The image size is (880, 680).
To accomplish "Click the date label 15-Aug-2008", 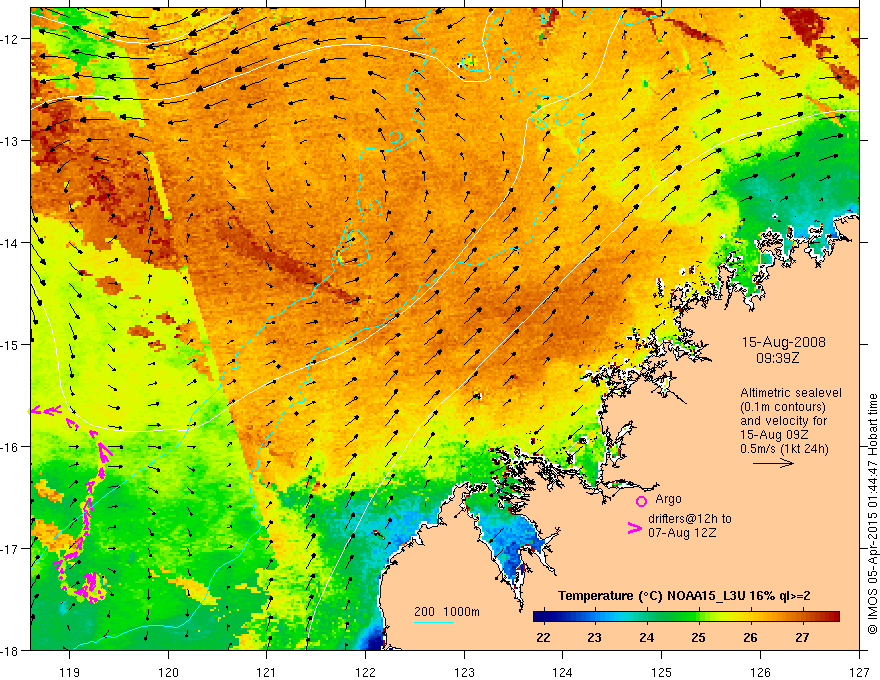I will [783, 342].
